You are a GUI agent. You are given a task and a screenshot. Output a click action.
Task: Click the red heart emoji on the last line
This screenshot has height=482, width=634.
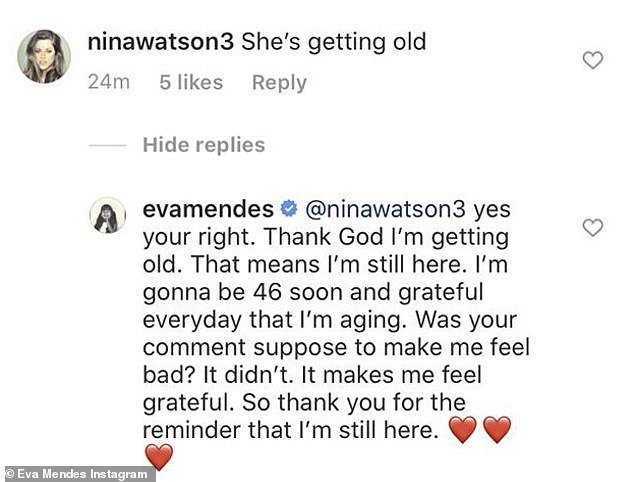(158, 457)
